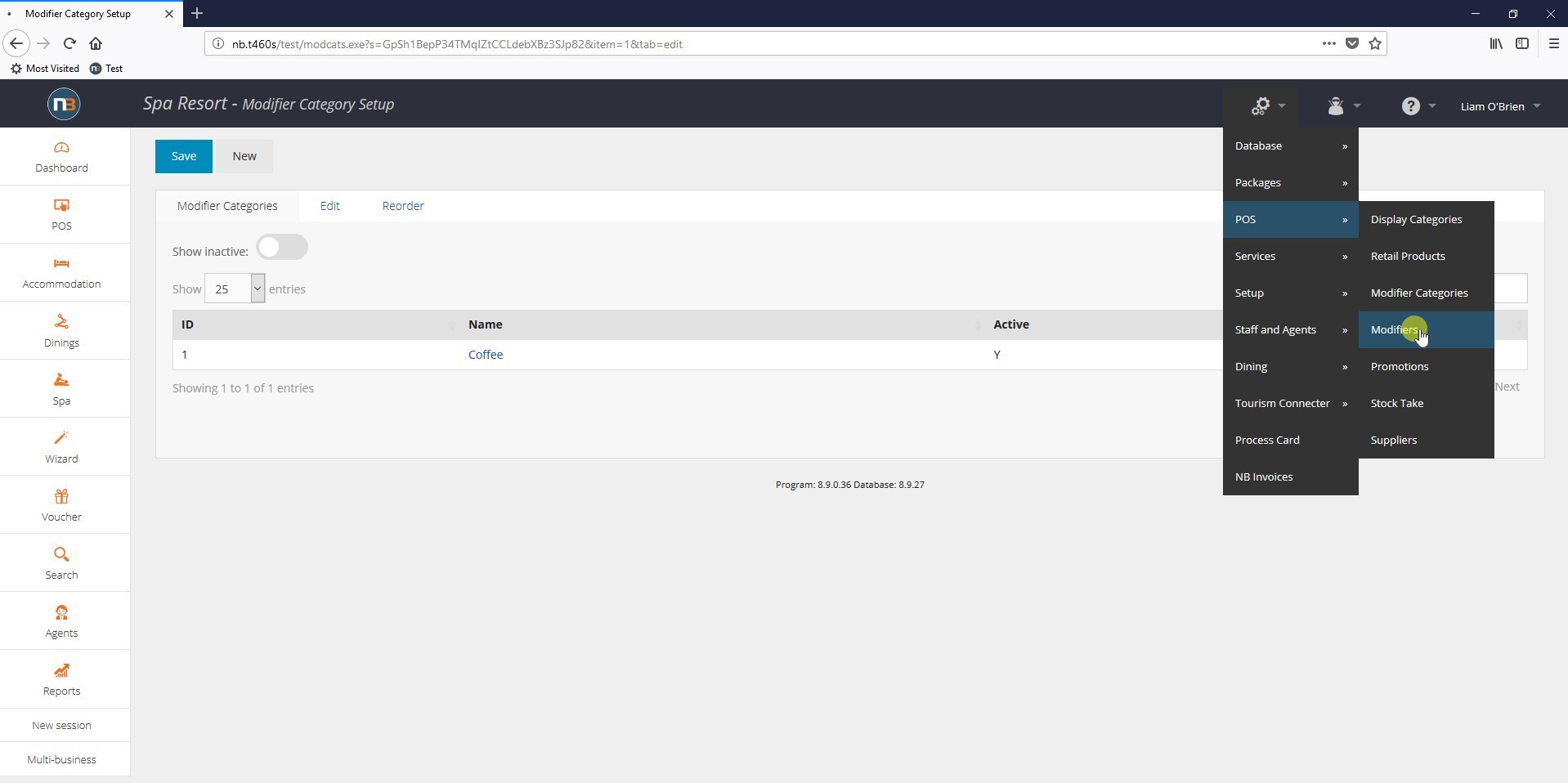1568x783 pixels.
Task: Sort table by ID column header
Action: (x=316, y=324)
